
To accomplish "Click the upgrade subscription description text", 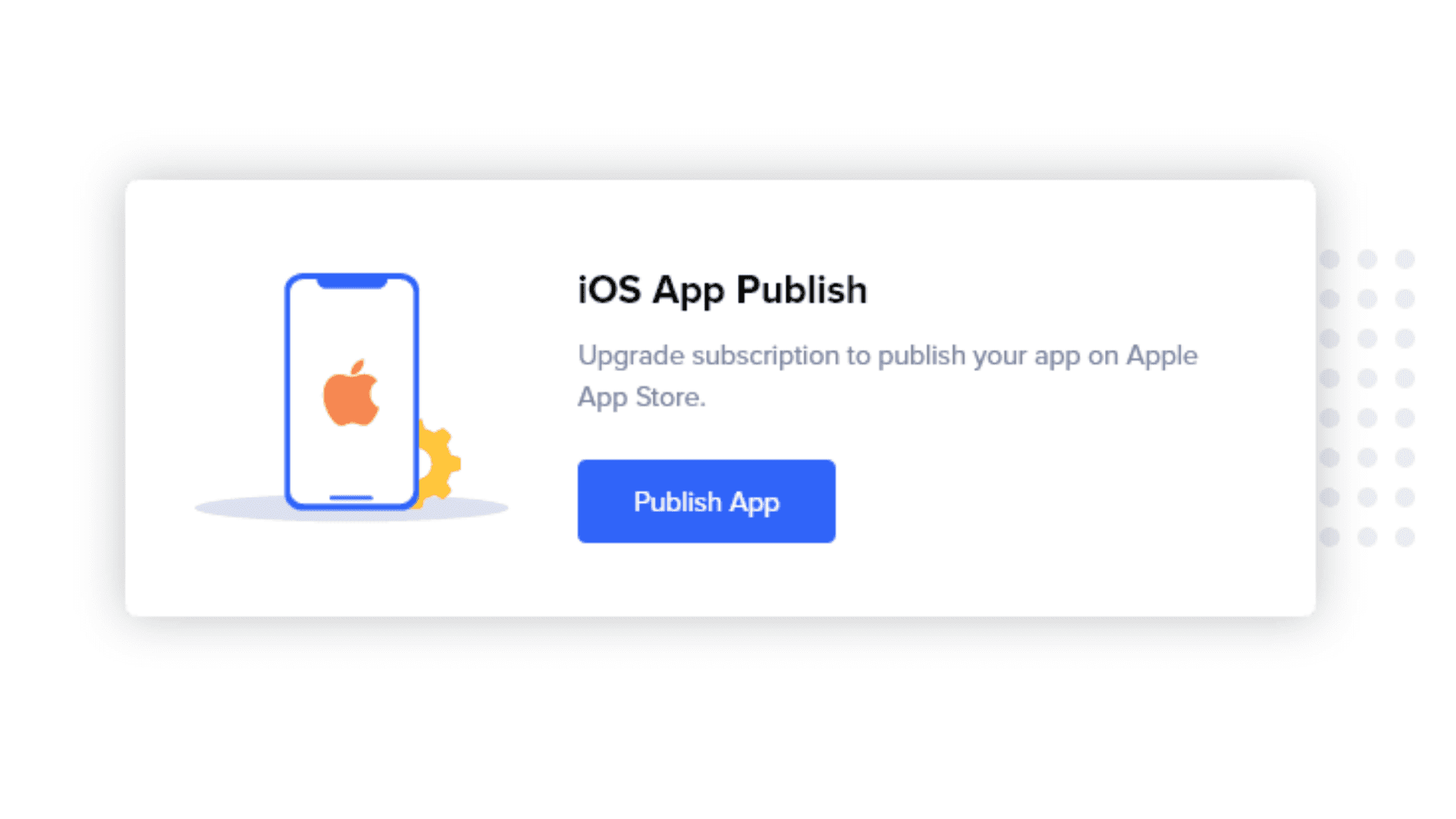I will 888,376.
